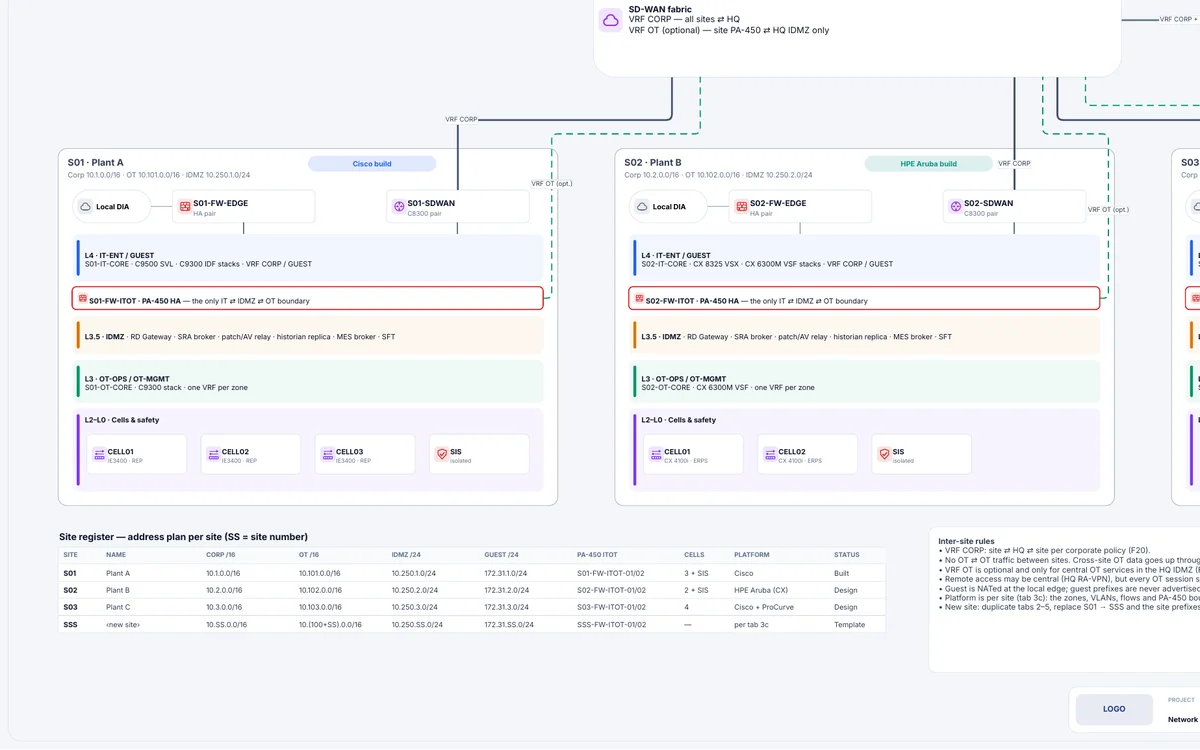This screenshot has height=750, width=1200.
Task: Click the S01-FW-ITOT firewall icon
Action: click(82, 300)
